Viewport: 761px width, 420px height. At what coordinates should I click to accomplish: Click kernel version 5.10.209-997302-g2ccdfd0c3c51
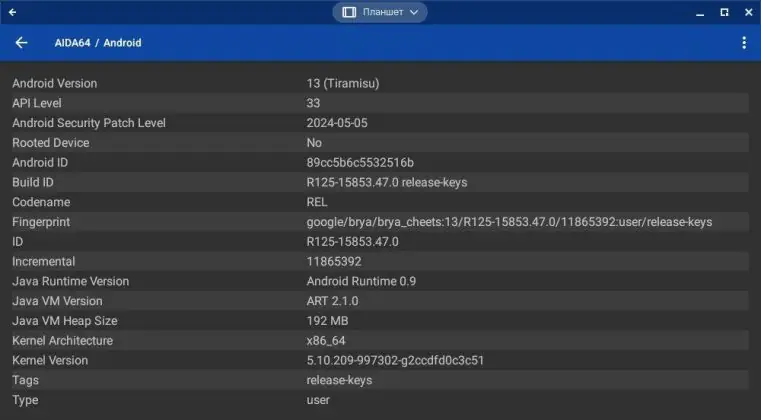(395, 360)
